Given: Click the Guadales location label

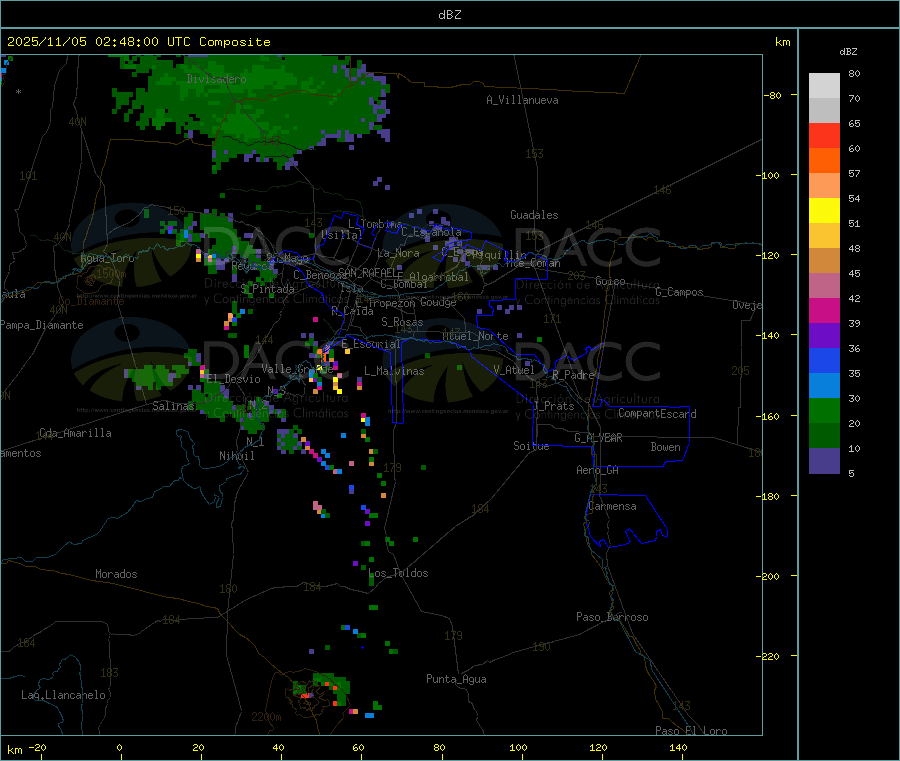Looking at the screenshot, I should tap(534, 215).
